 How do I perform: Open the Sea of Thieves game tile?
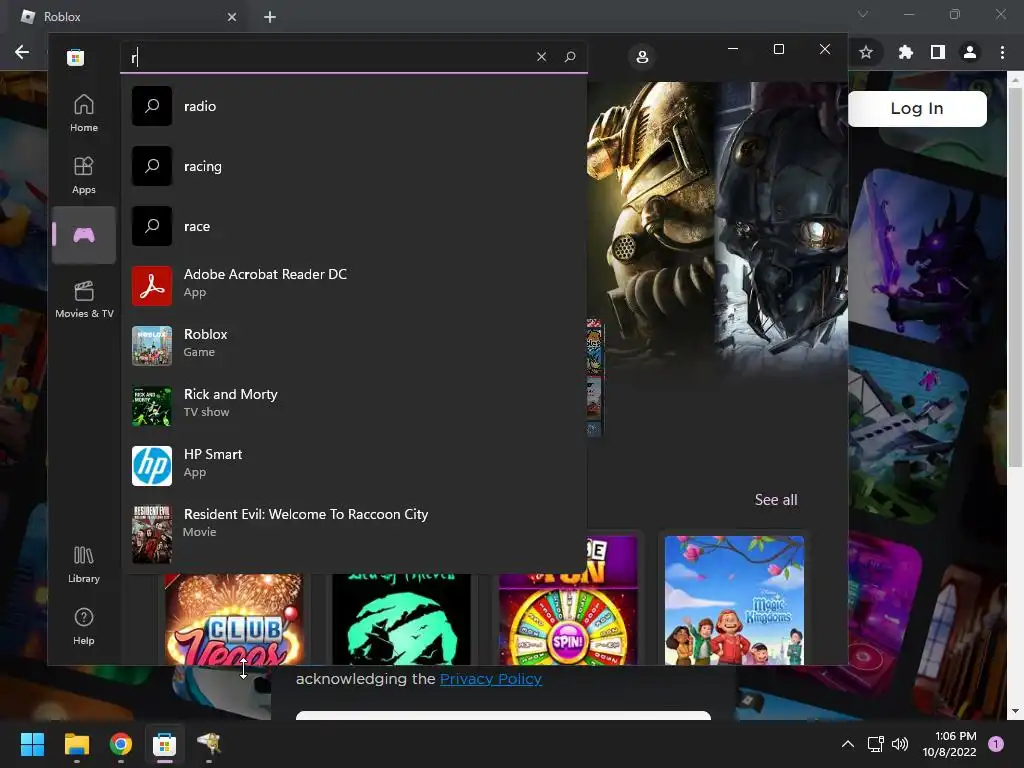coord(401,619)
